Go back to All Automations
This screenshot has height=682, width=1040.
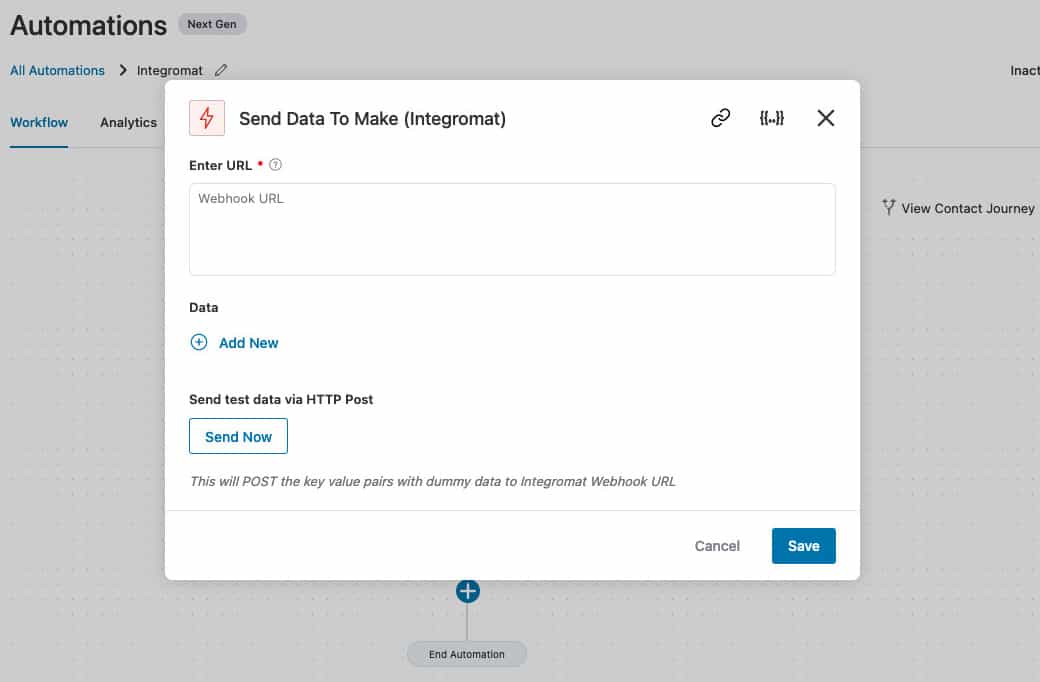57,70
